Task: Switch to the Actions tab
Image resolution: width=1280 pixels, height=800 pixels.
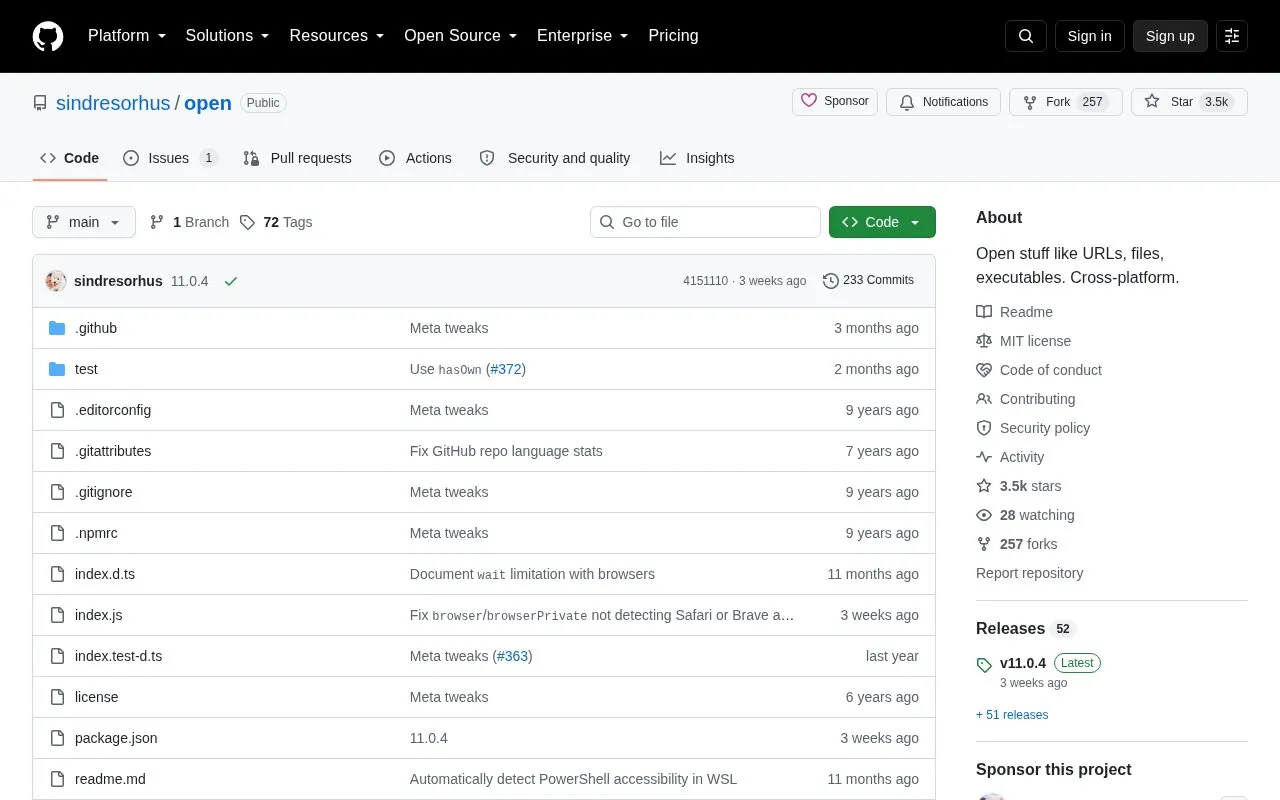Action: coord(416,158)
